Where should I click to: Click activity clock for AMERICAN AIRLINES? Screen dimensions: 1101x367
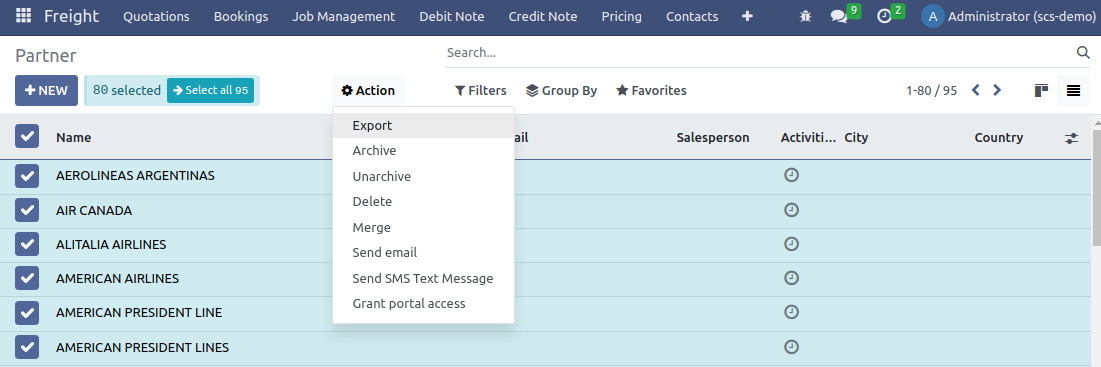[791, 278]
